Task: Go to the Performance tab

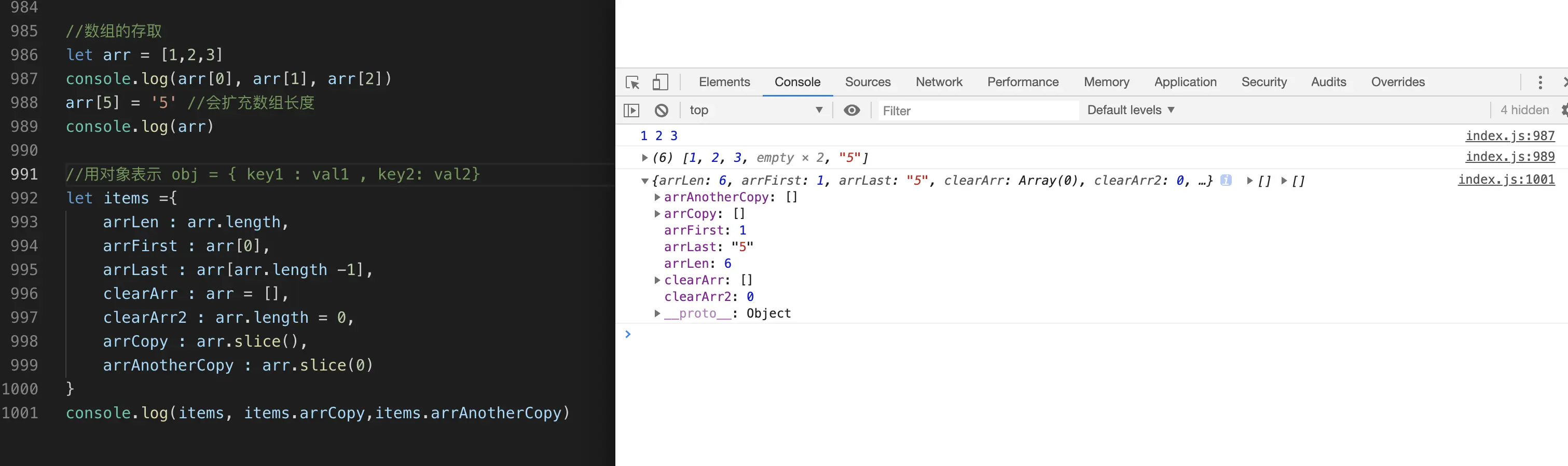Action: [x=1023, y=81]
